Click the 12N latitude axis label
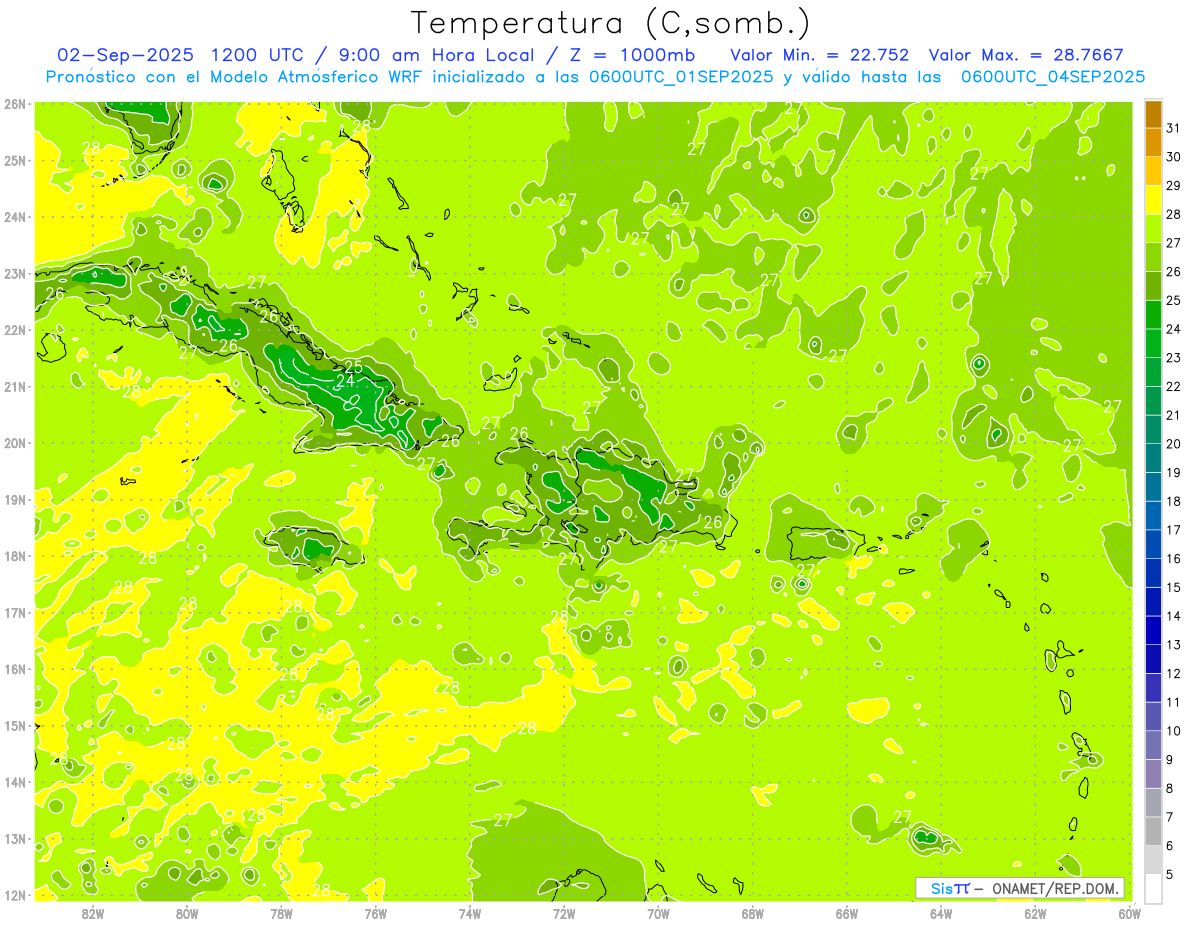The image size is (1200, 927). click(x=14, y=895)
